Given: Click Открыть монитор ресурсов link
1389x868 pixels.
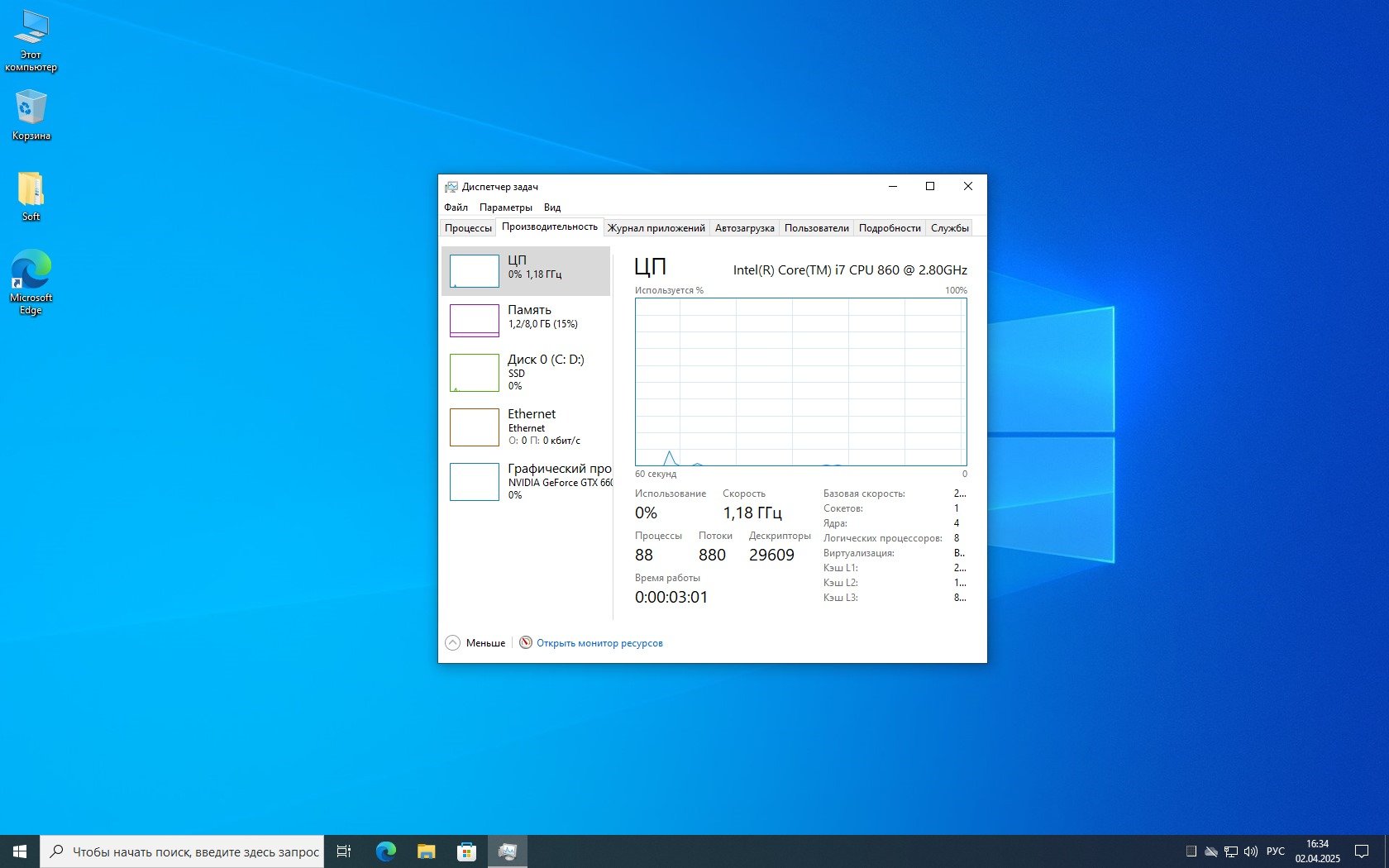Looking at the screenshot, I should [599, 643].
